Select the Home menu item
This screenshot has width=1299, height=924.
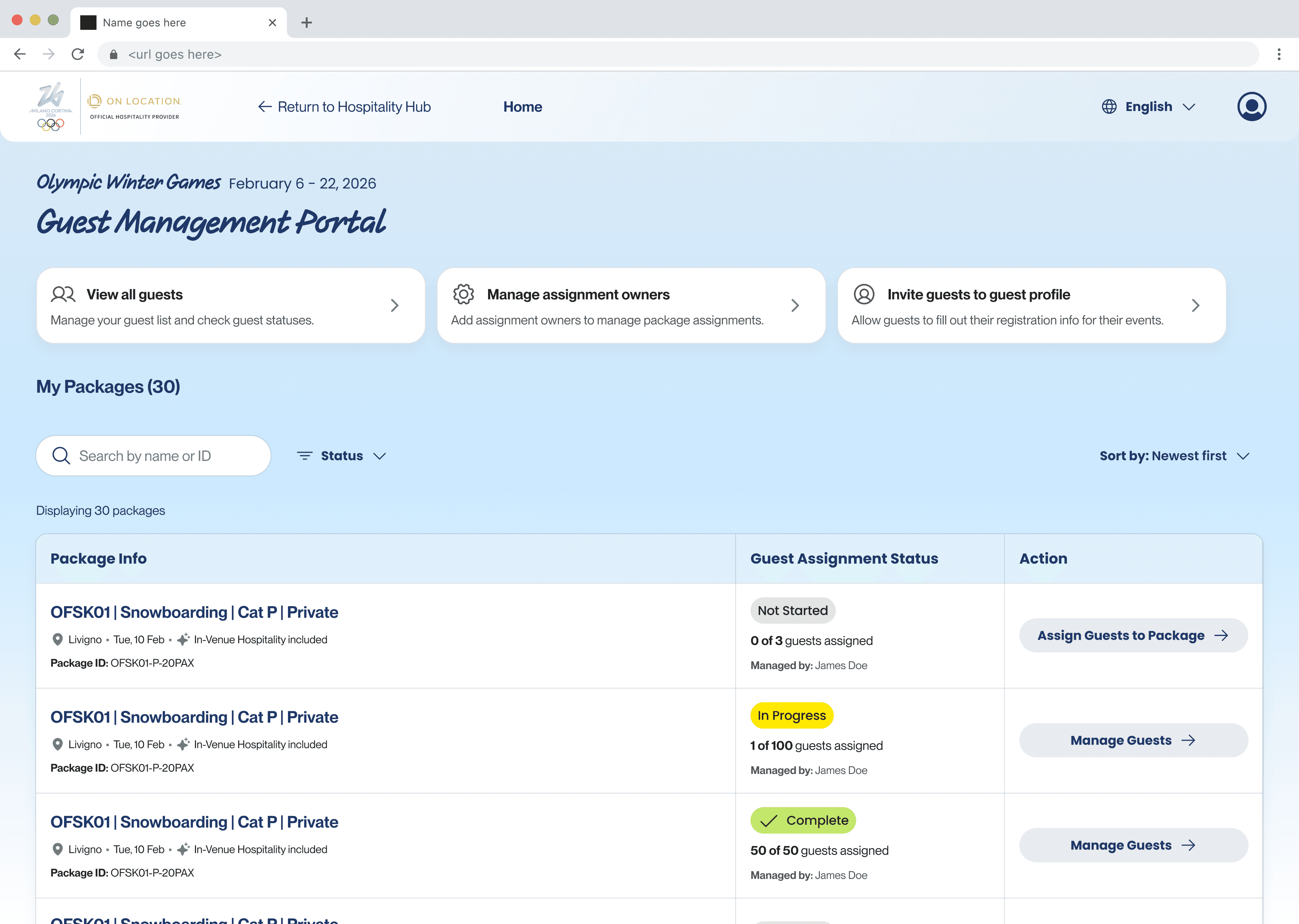click(522, 106)
